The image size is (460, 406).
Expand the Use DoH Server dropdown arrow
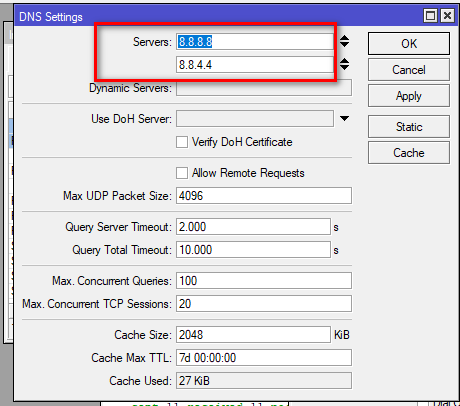(x=344, y=118)
